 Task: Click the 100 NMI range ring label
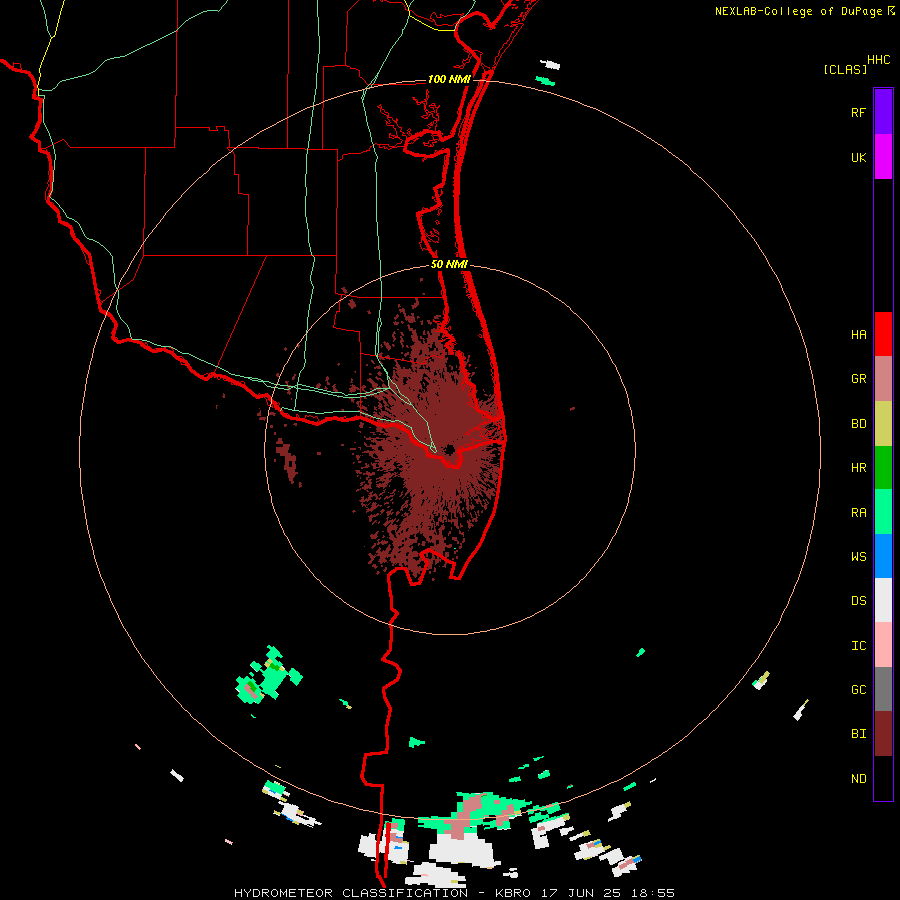tap(448, 79)
